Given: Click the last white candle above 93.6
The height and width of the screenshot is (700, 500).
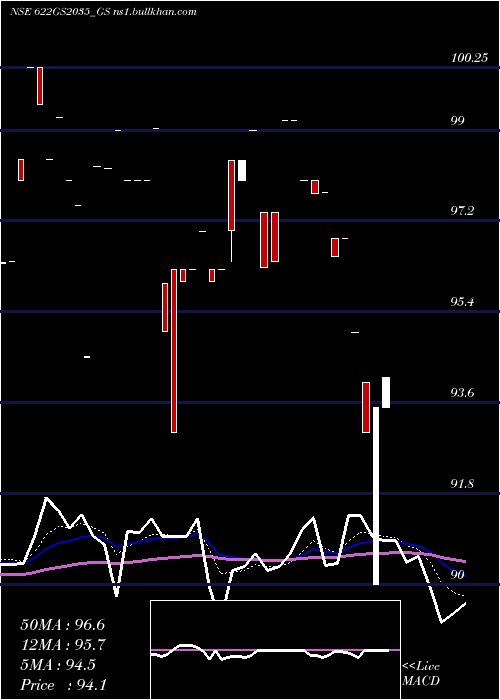Looking at the screenshot, I should click(x=386, y=392).
